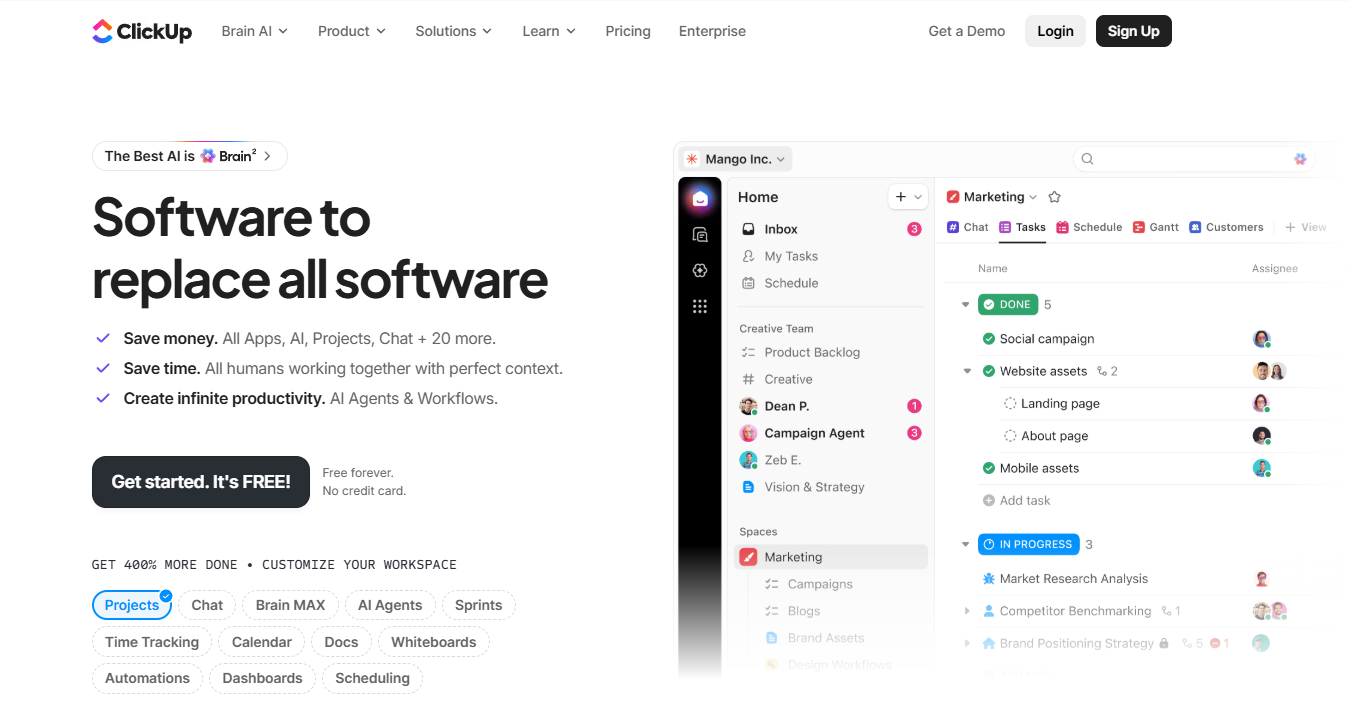Image resolution: width=1349 pixels, height=722 pixels.
Task: Click the Social campaign assignee avatar
Action: tap(1262, 339)
